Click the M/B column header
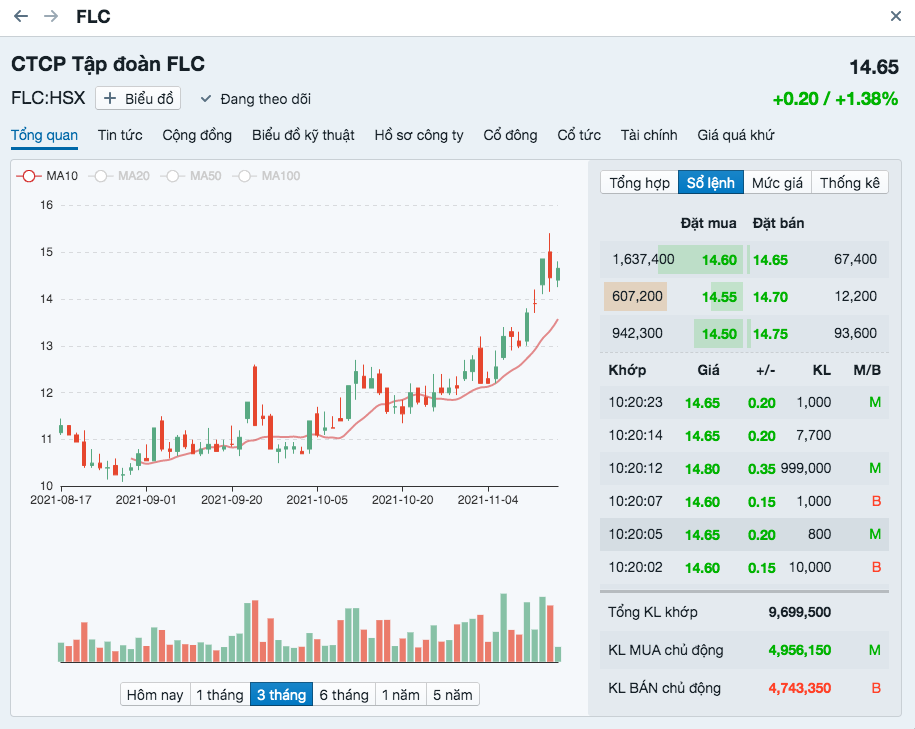The height and width of the screenshot is (729, 915). tap(867, 370)
